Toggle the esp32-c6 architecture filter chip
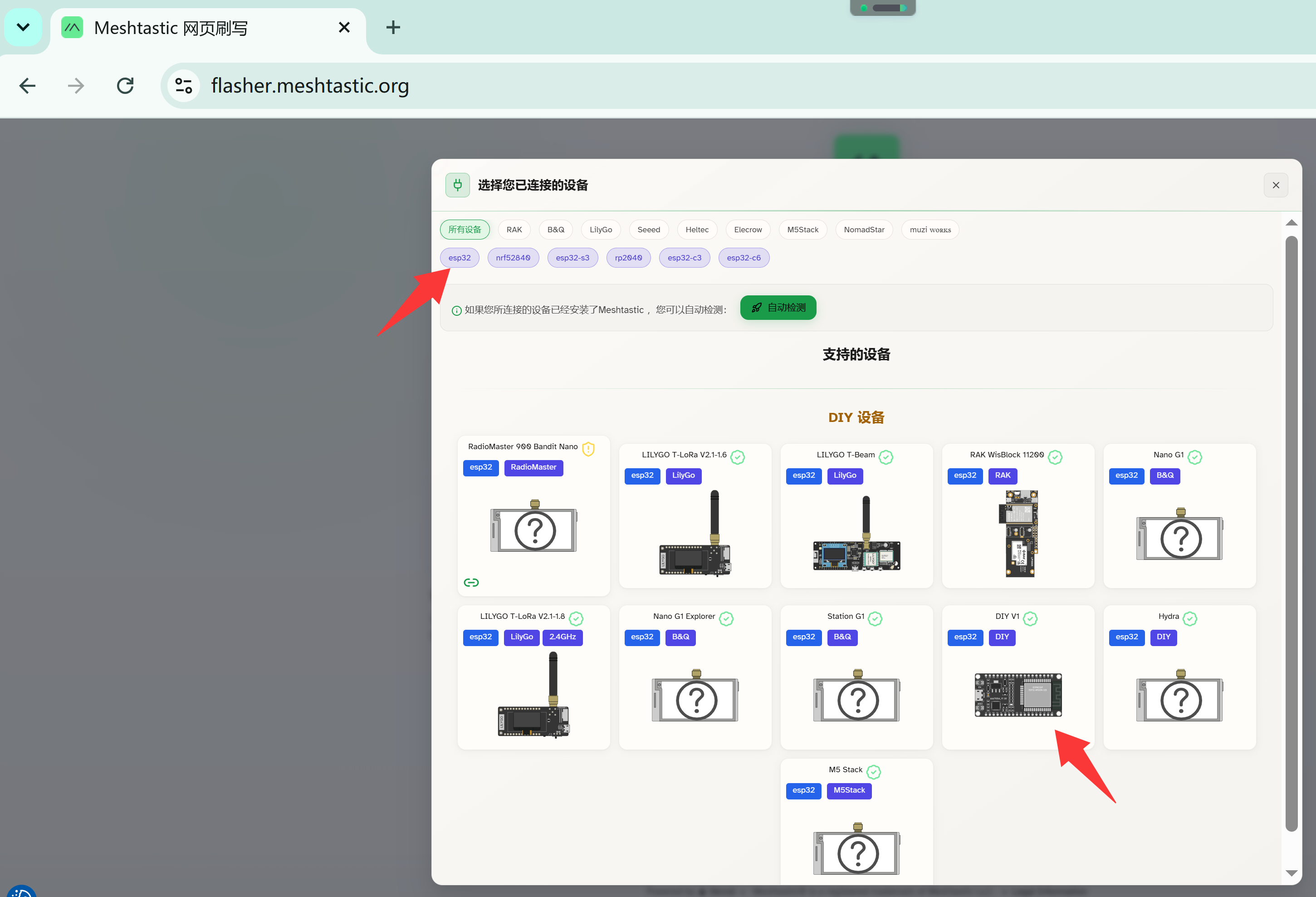This screenshot has width=1316, height=897. (744, 258)
